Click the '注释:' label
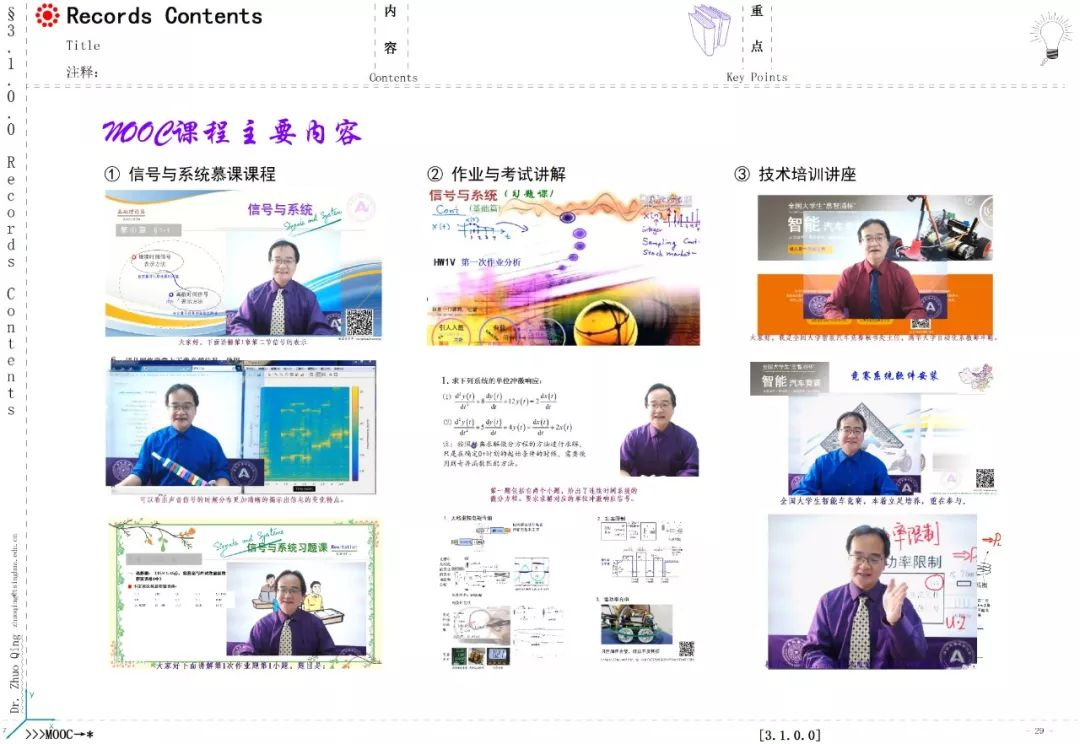The image size is (1080, 744). pyautogui.click(x=83, y=72)
